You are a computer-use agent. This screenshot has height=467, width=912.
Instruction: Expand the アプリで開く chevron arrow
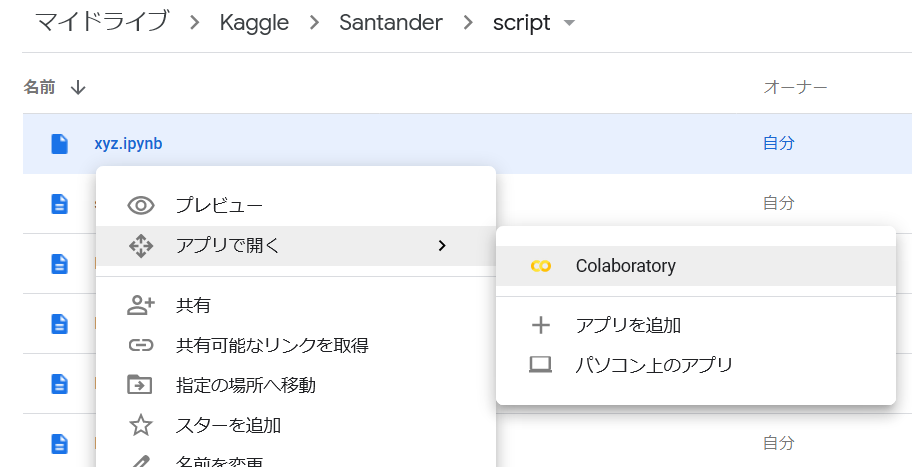coord(442,245)
